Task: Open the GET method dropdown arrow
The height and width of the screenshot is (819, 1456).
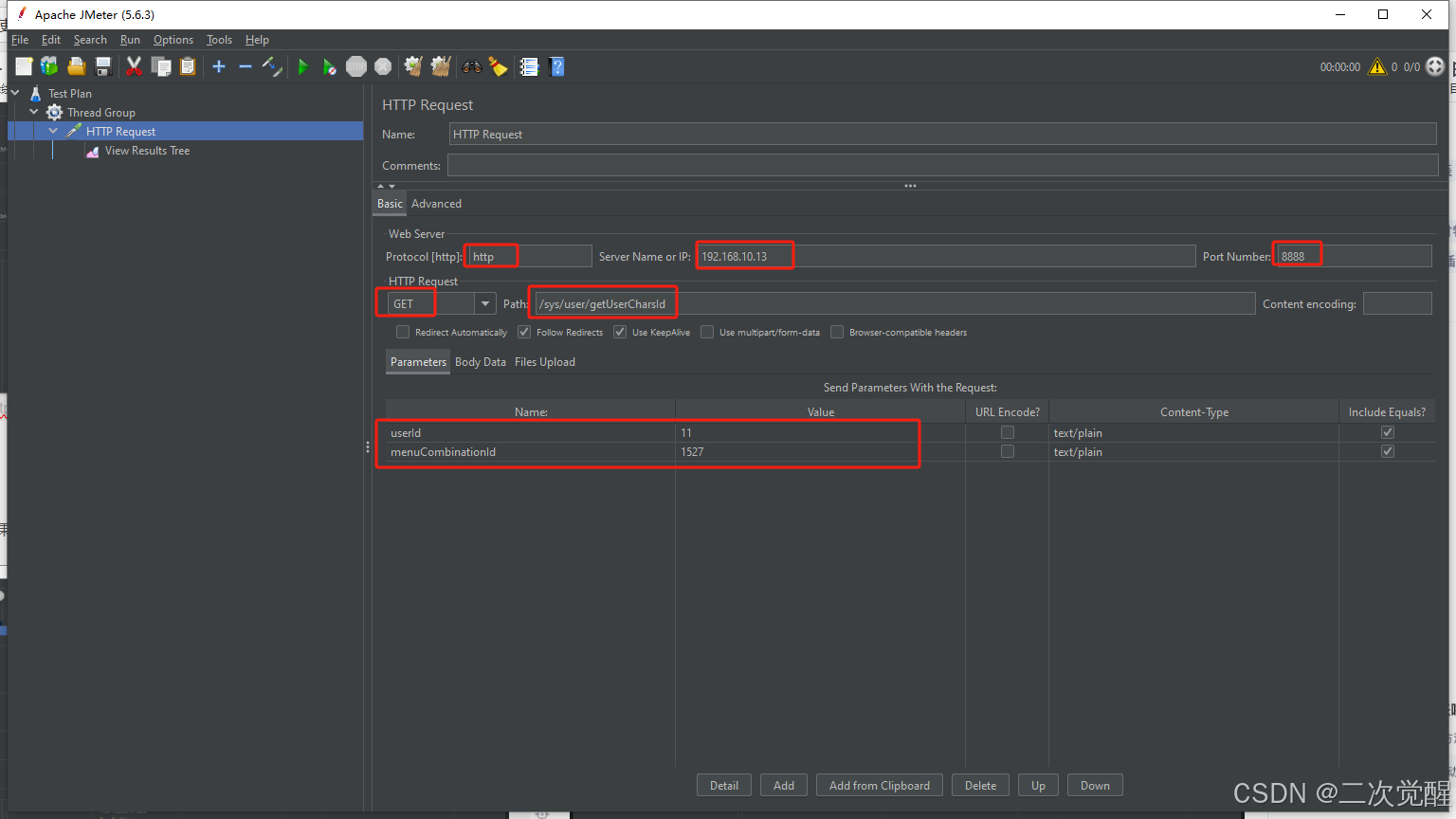Action: [x=485, y=303]
